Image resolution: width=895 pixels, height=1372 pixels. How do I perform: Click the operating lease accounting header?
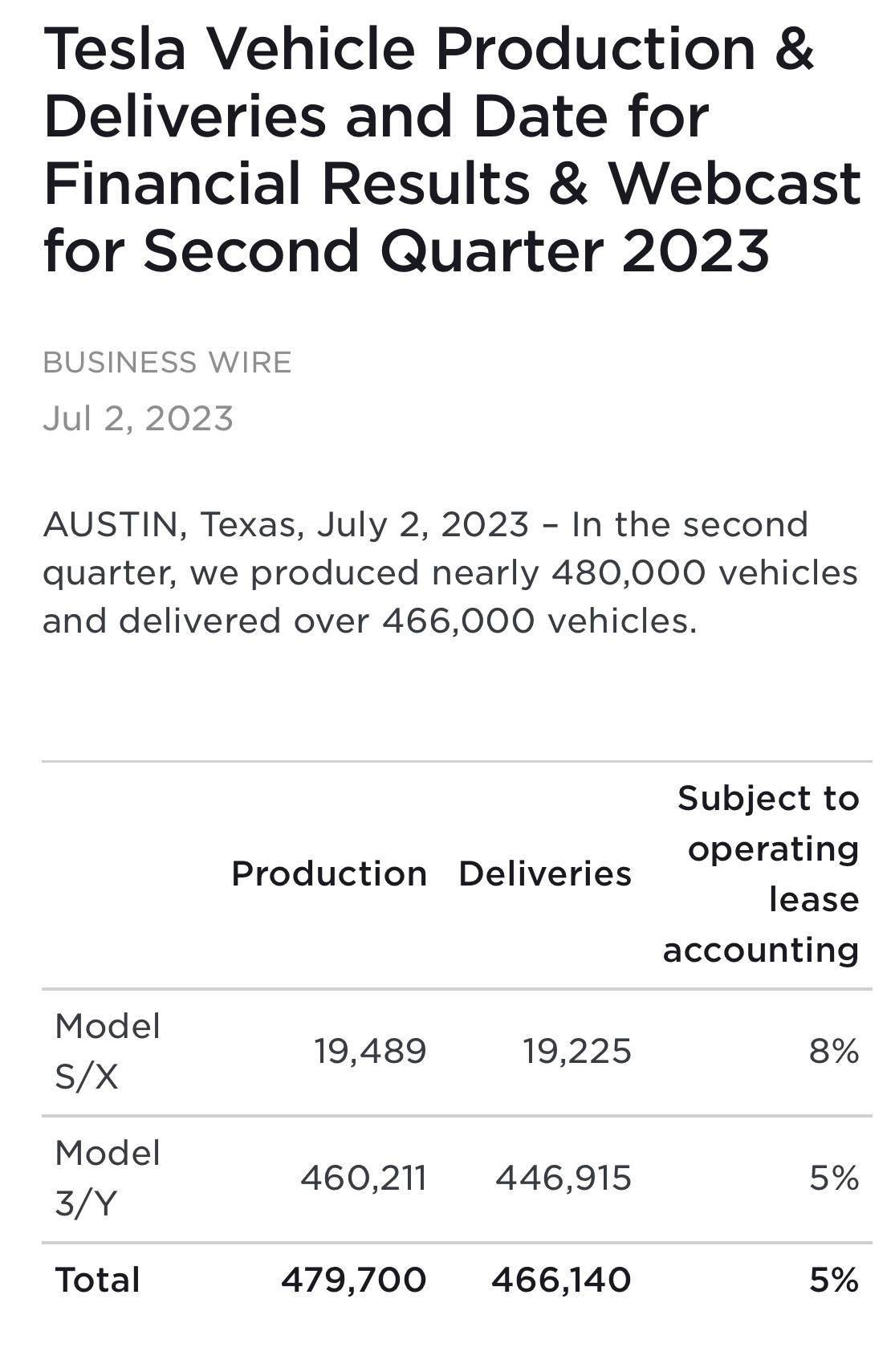[761, 874]
